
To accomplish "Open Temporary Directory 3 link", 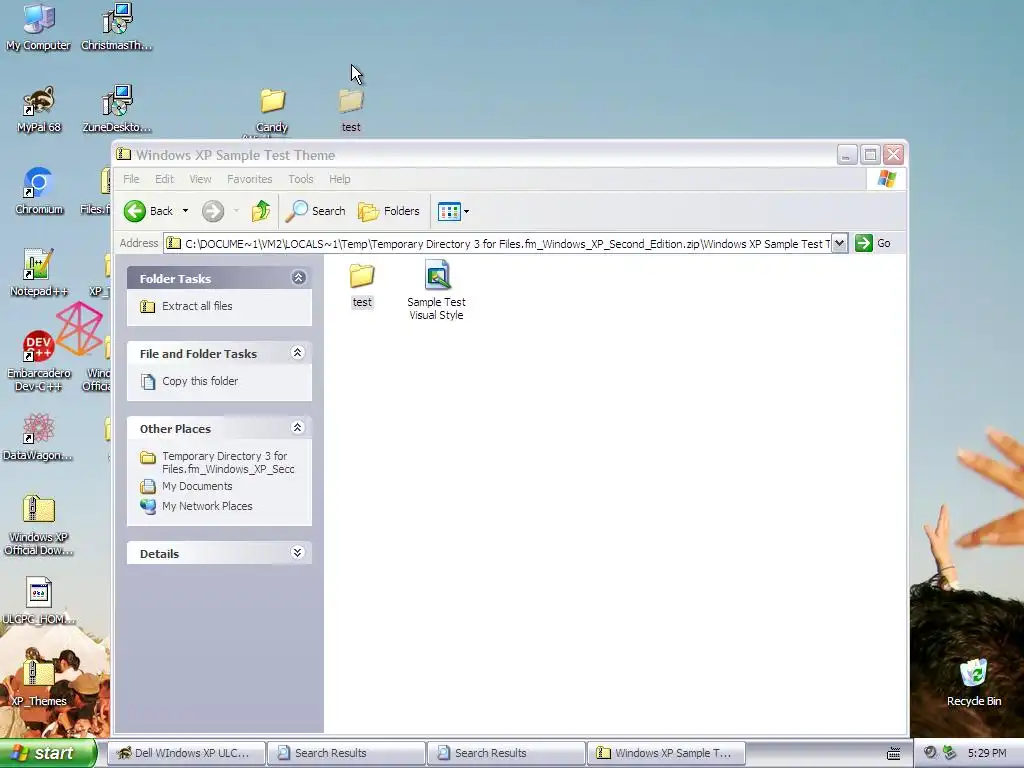I will coord(228,462).
